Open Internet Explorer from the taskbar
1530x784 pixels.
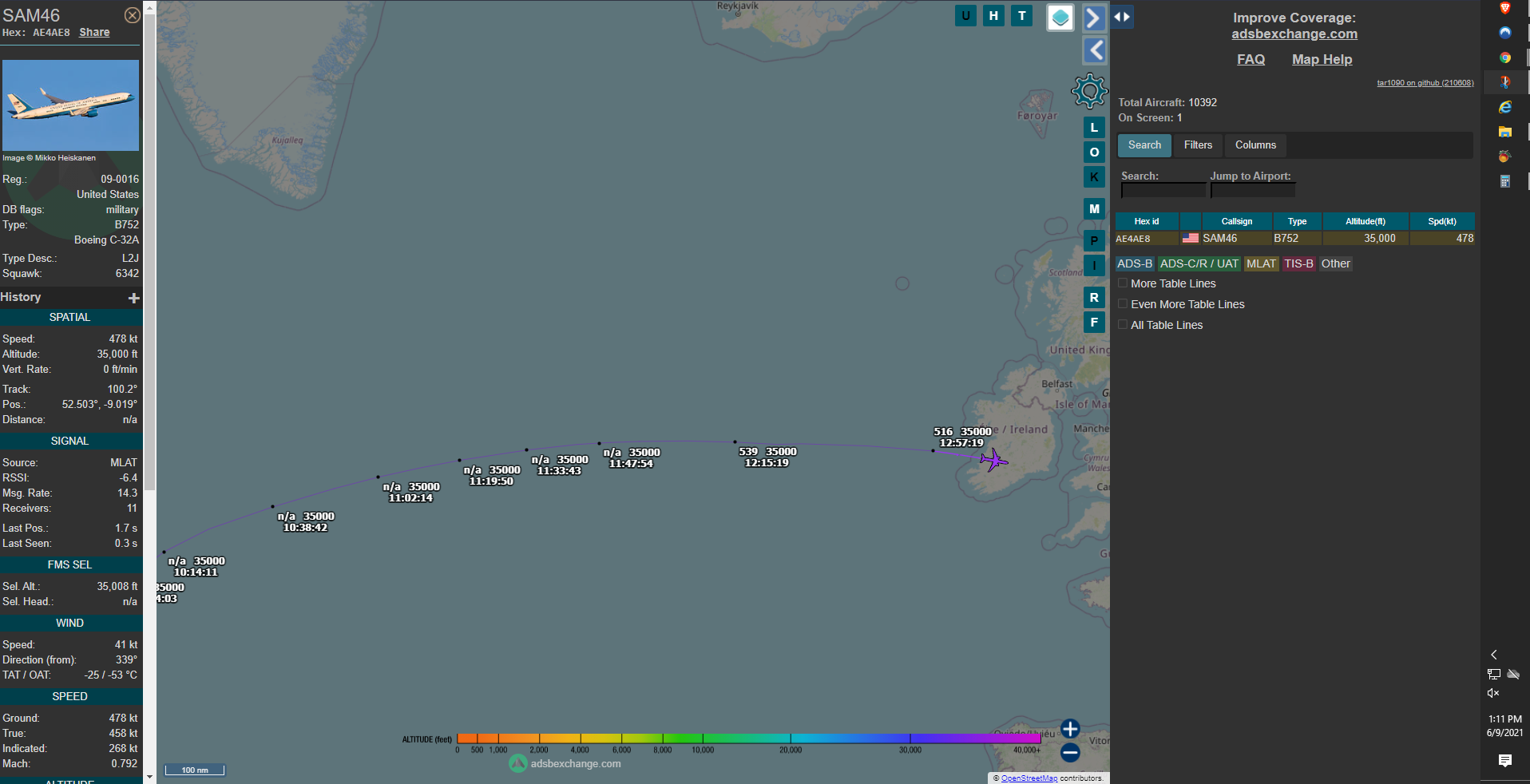click(x=1505, y=107)
